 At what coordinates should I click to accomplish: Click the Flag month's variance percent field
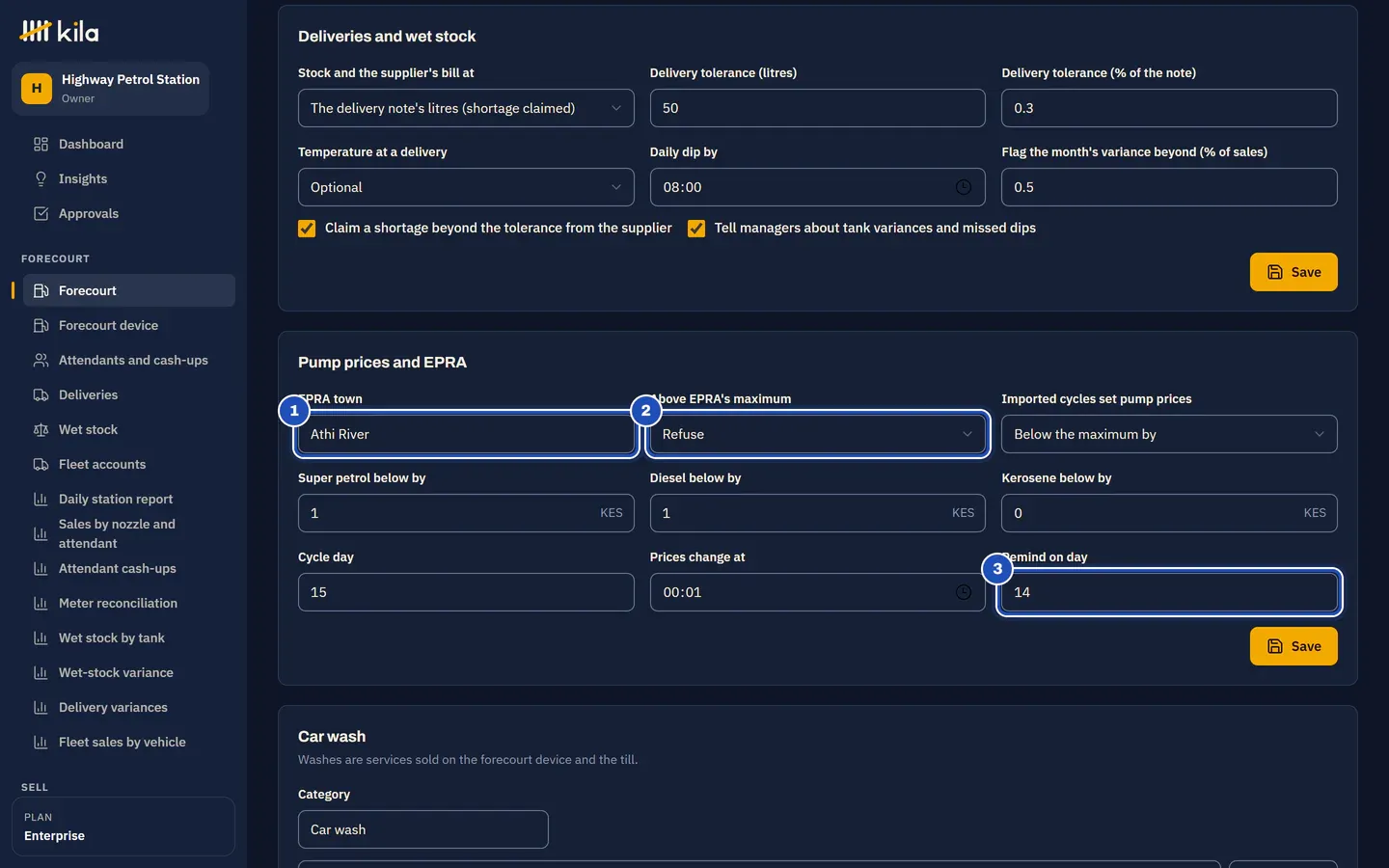coord(1169,187)
